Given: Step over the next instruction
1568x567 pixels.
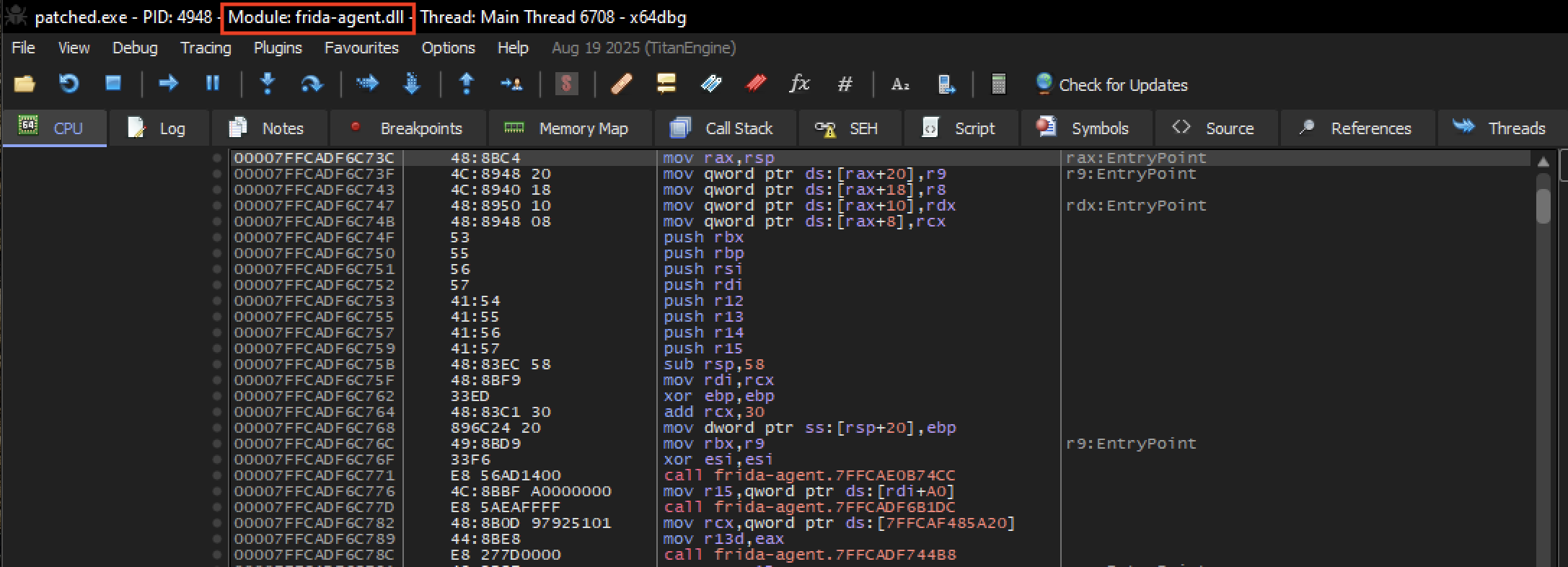Looking at the screenshot, I should 312,84.
